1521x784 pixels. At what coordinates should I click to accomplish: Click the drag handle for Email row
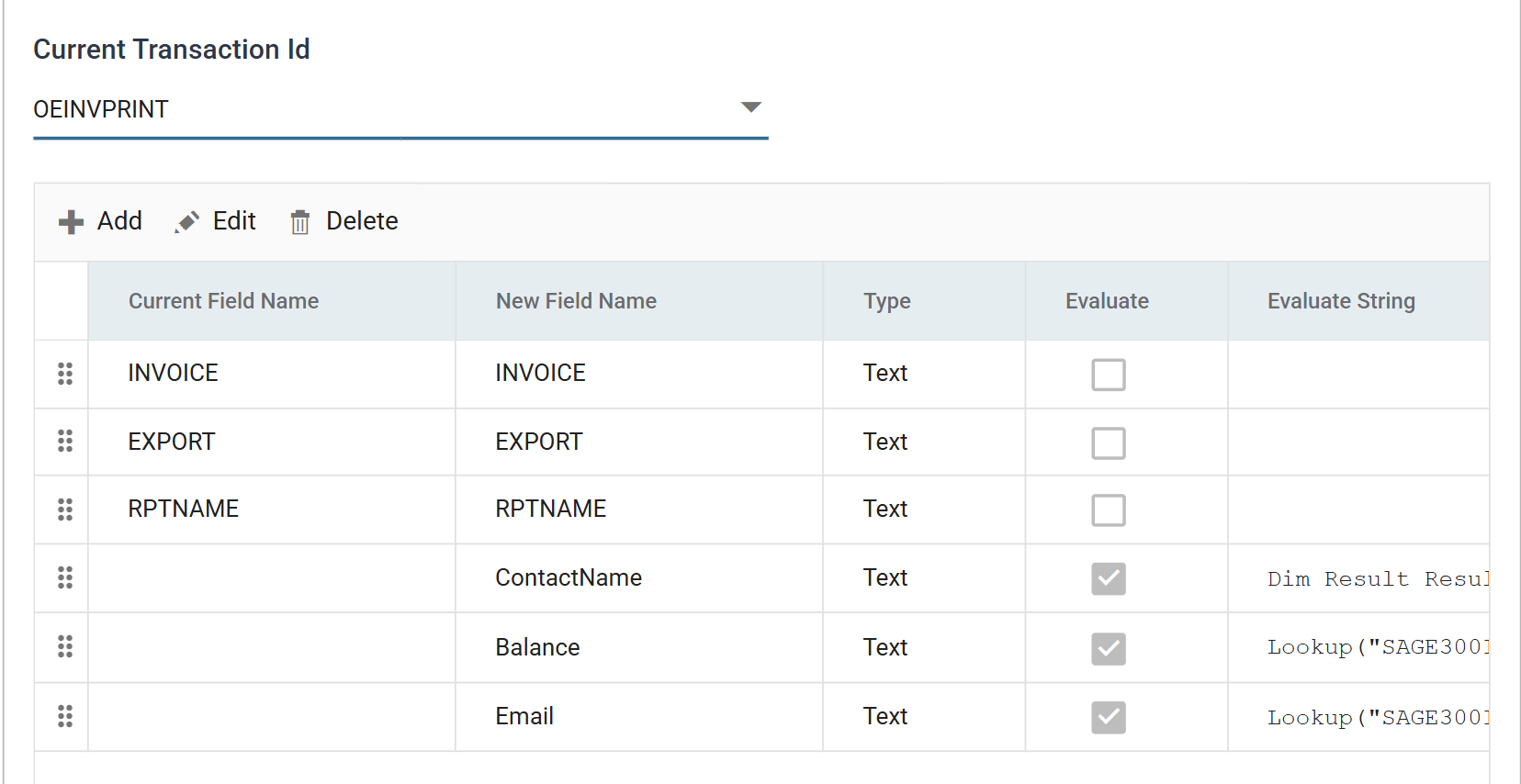pos(65,716)
